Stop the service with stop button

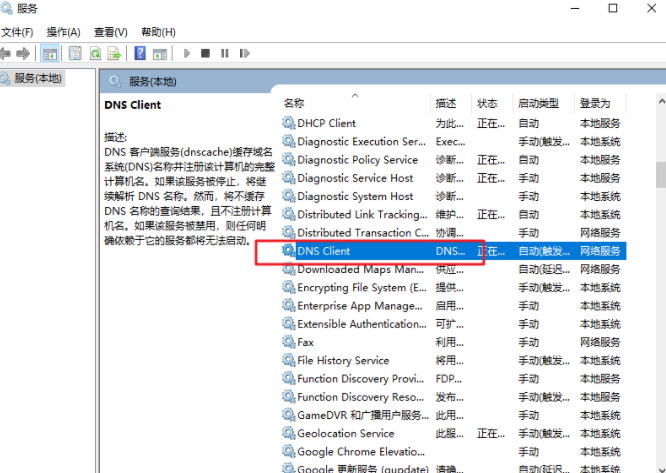(206, 53)
